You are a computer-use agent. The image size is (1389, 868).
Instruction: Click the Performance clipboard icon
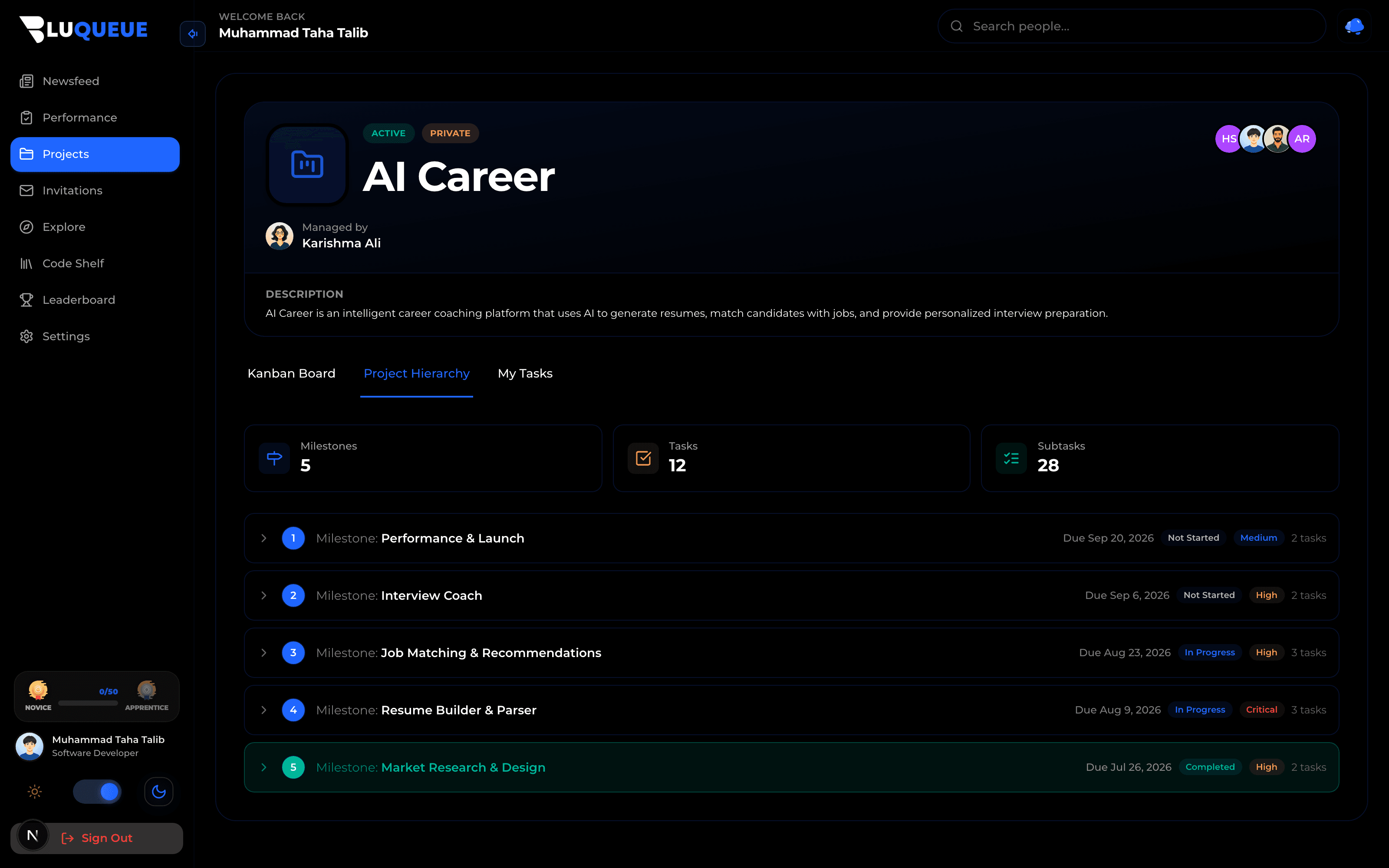26,118
